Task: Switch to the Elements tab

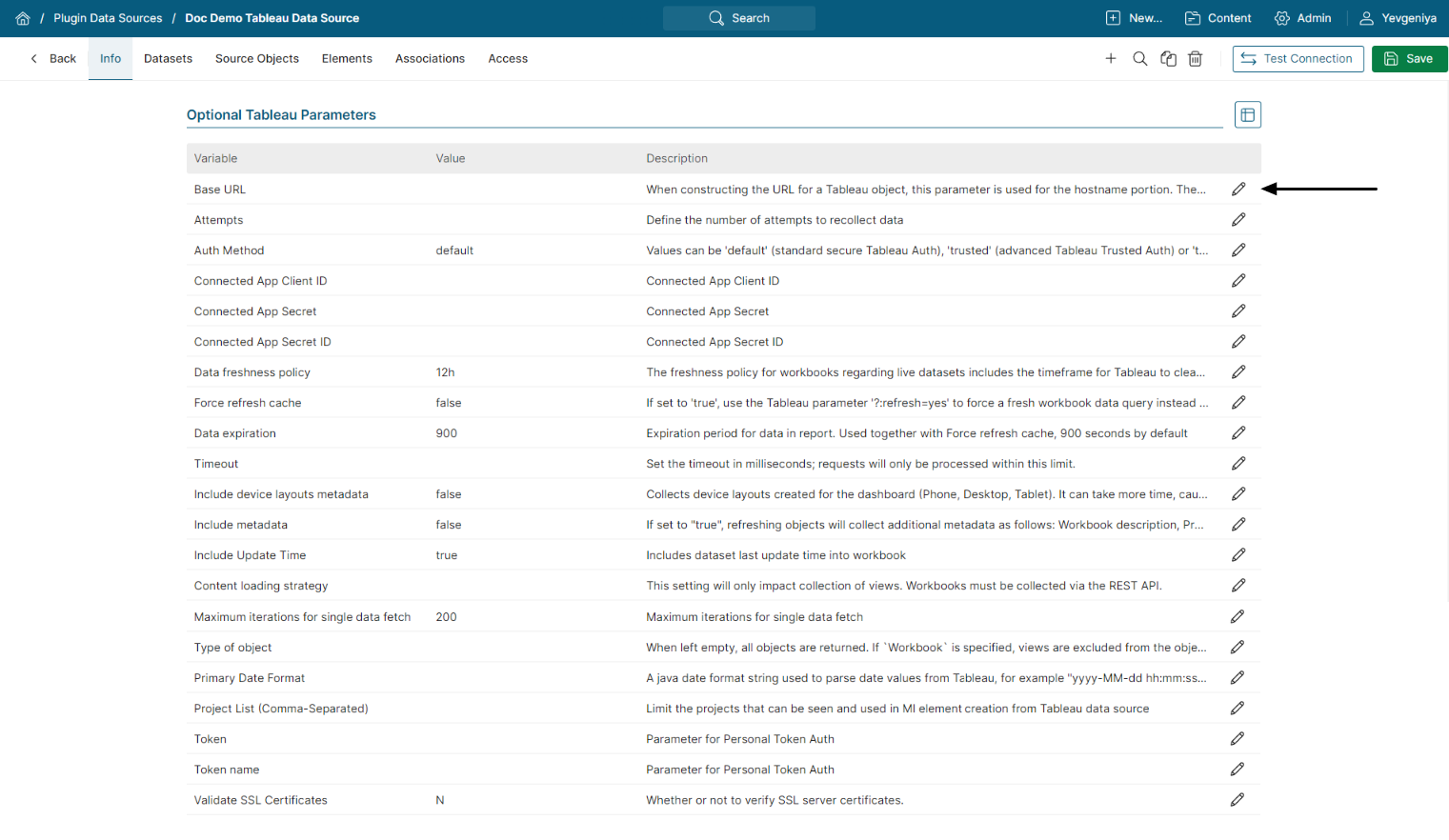Action: [x=347, y=59]
